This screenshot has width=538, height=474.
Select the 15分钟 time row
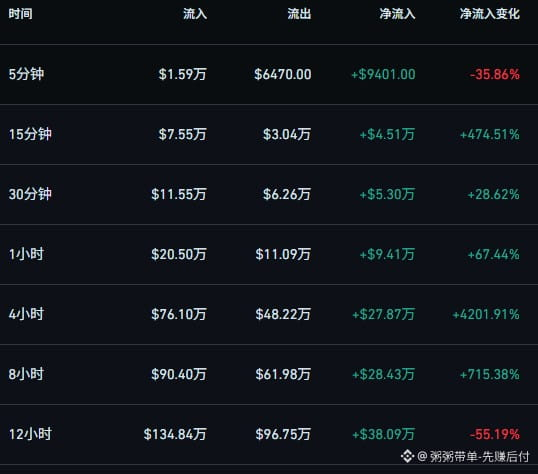pyautogui.click(x=269, y=134)
